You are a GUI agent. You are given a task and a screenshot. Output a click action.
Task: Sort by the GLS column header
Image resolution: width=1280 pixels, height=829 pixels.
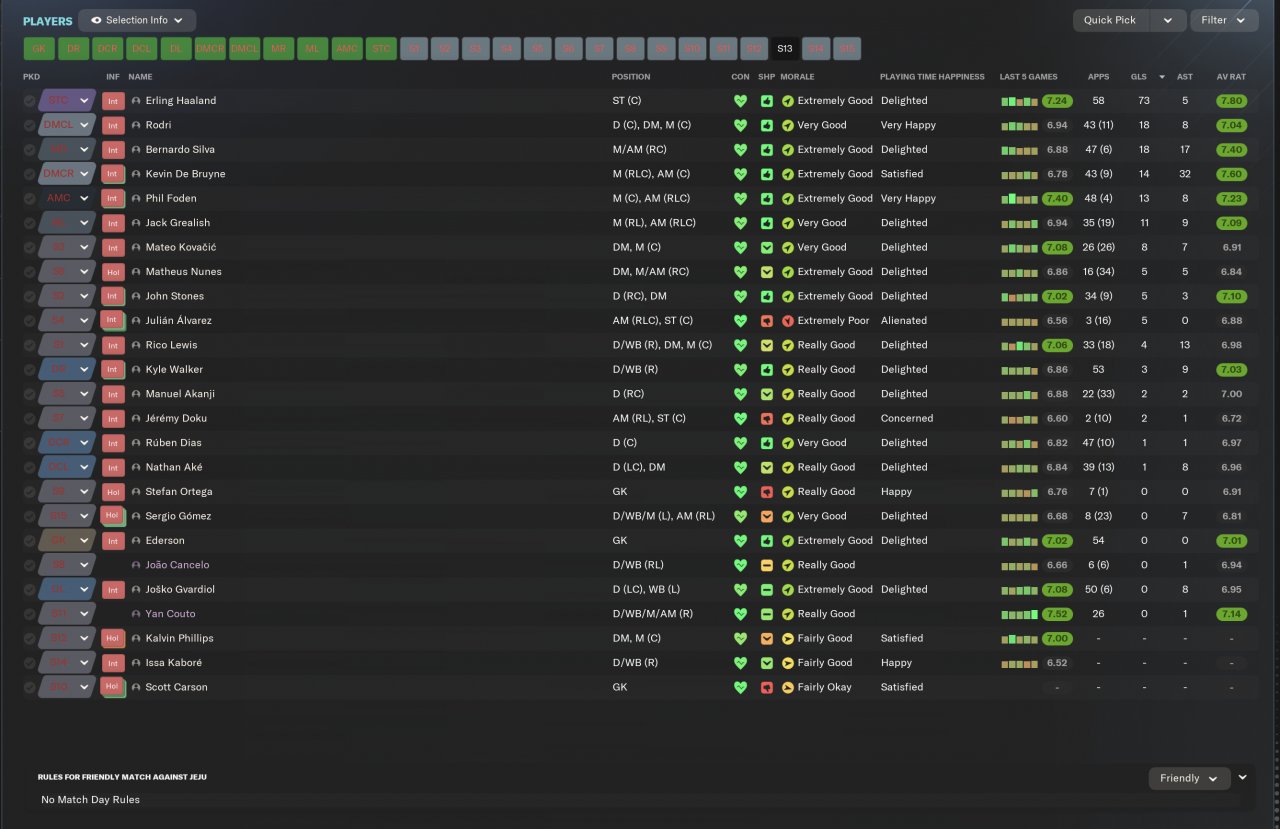[1139, 77]
